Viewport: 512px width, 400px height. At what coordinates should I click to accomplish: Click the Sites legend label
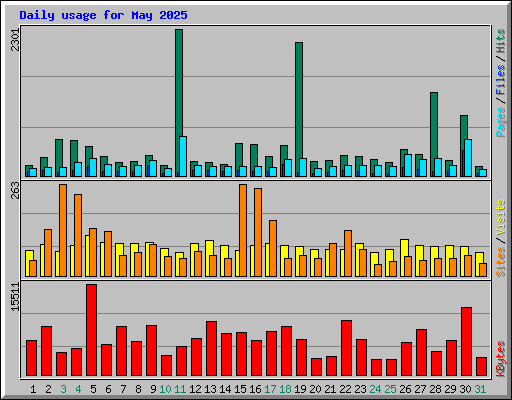(500, 262)
